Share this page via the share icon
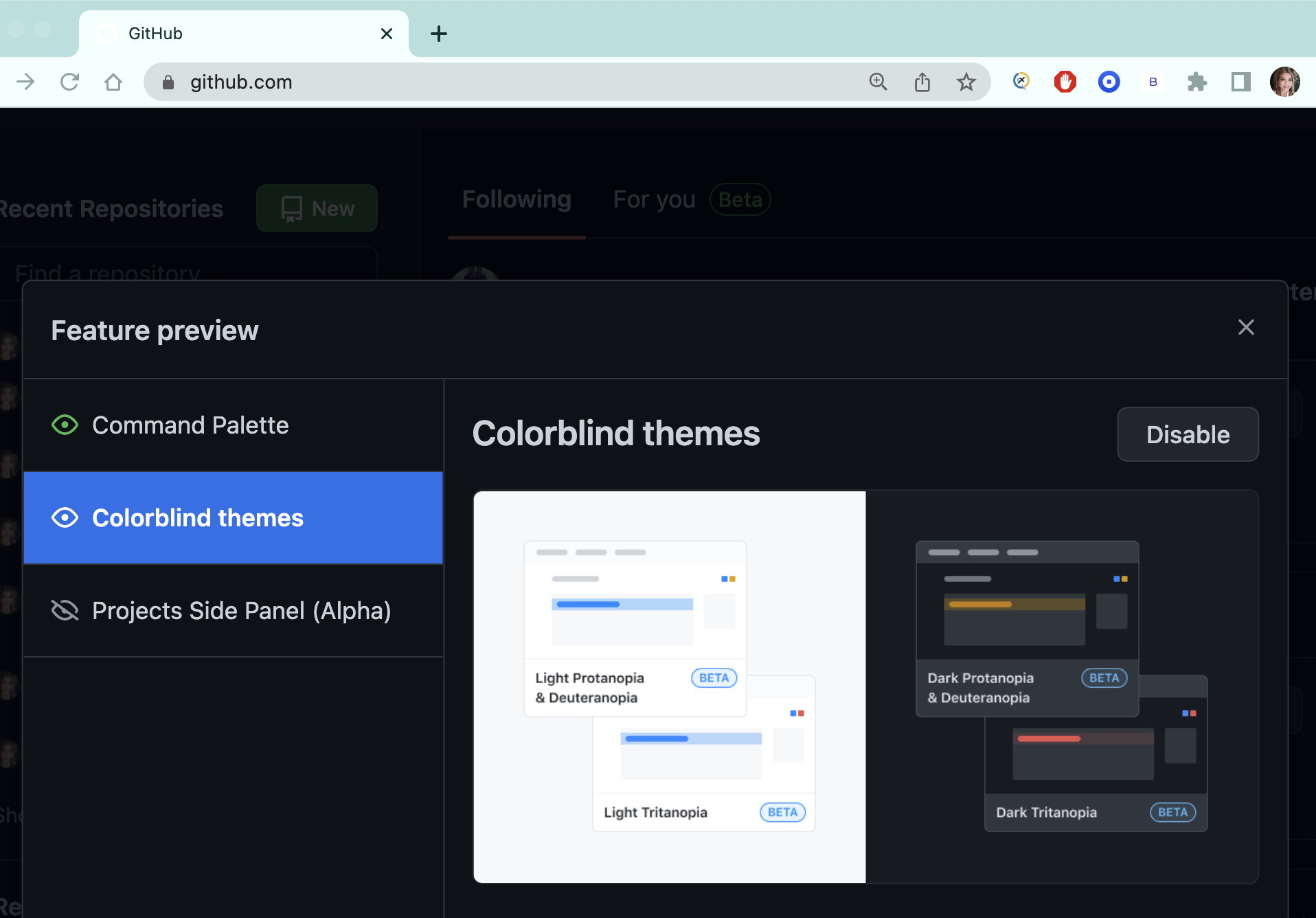 click(922, 82)
